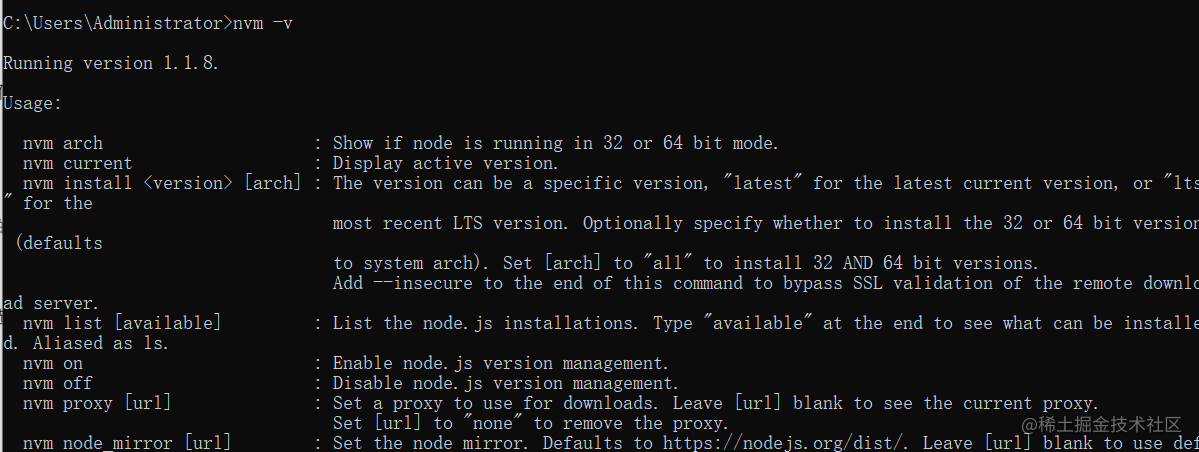Click 'nvm install <version> [arch]' command
1199x452 pixels.
[162, 183]
